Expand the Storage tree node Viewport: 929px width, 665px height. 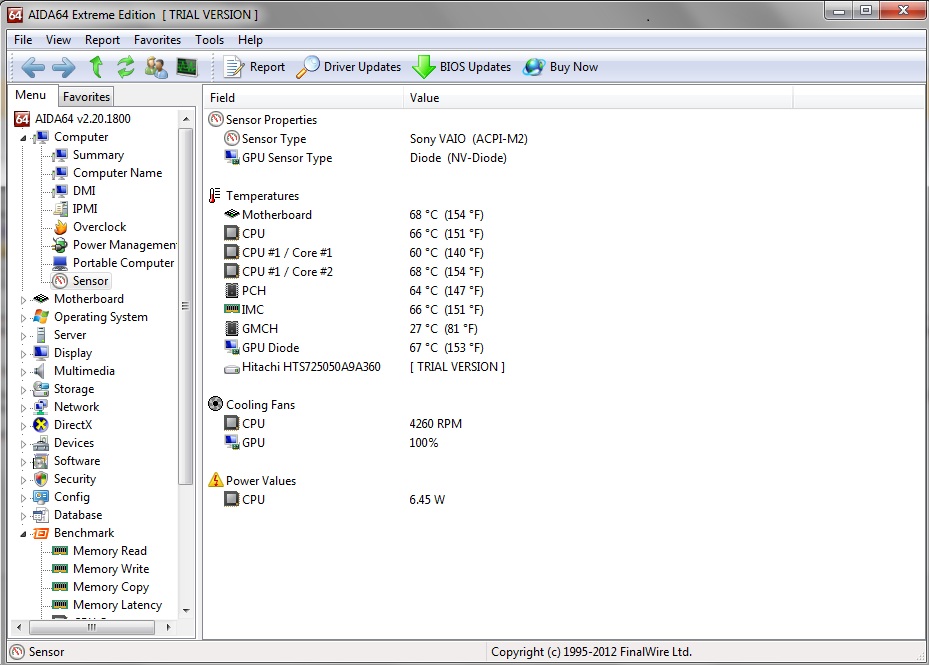pyautogui.click(x=23, y=390)
